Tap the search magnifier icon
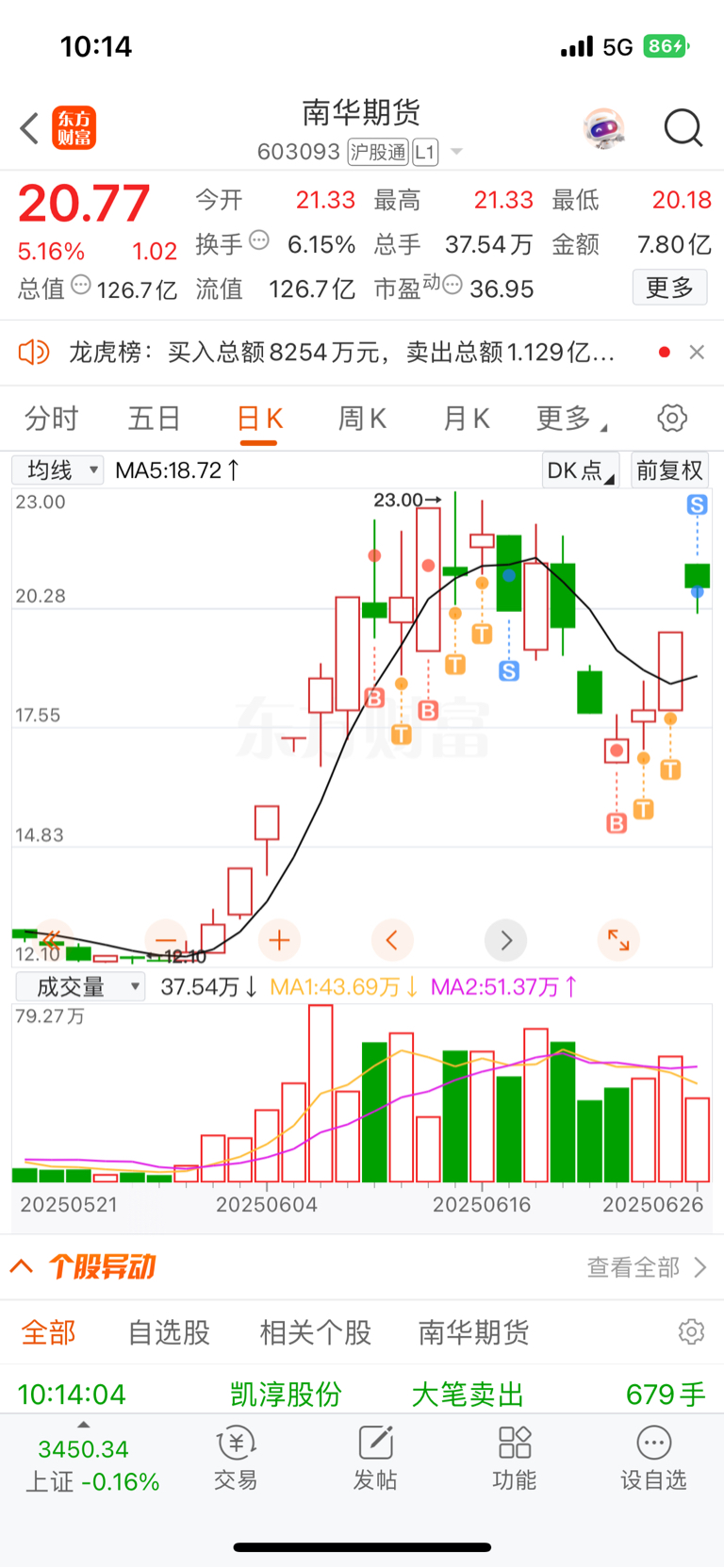This screenshot has height=1568, width=724. (683, 128)
